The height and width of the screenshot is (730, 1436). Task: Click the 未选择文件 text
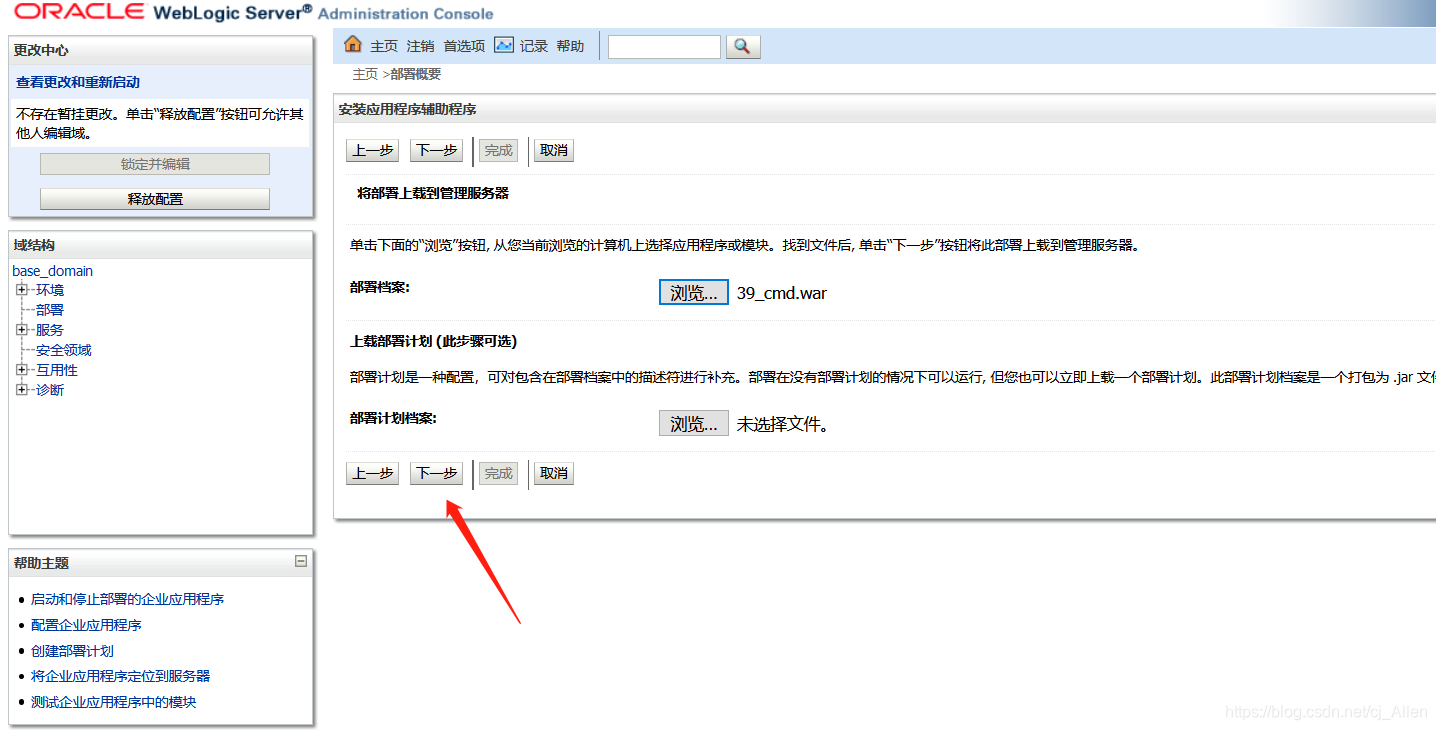coord(783,424)
